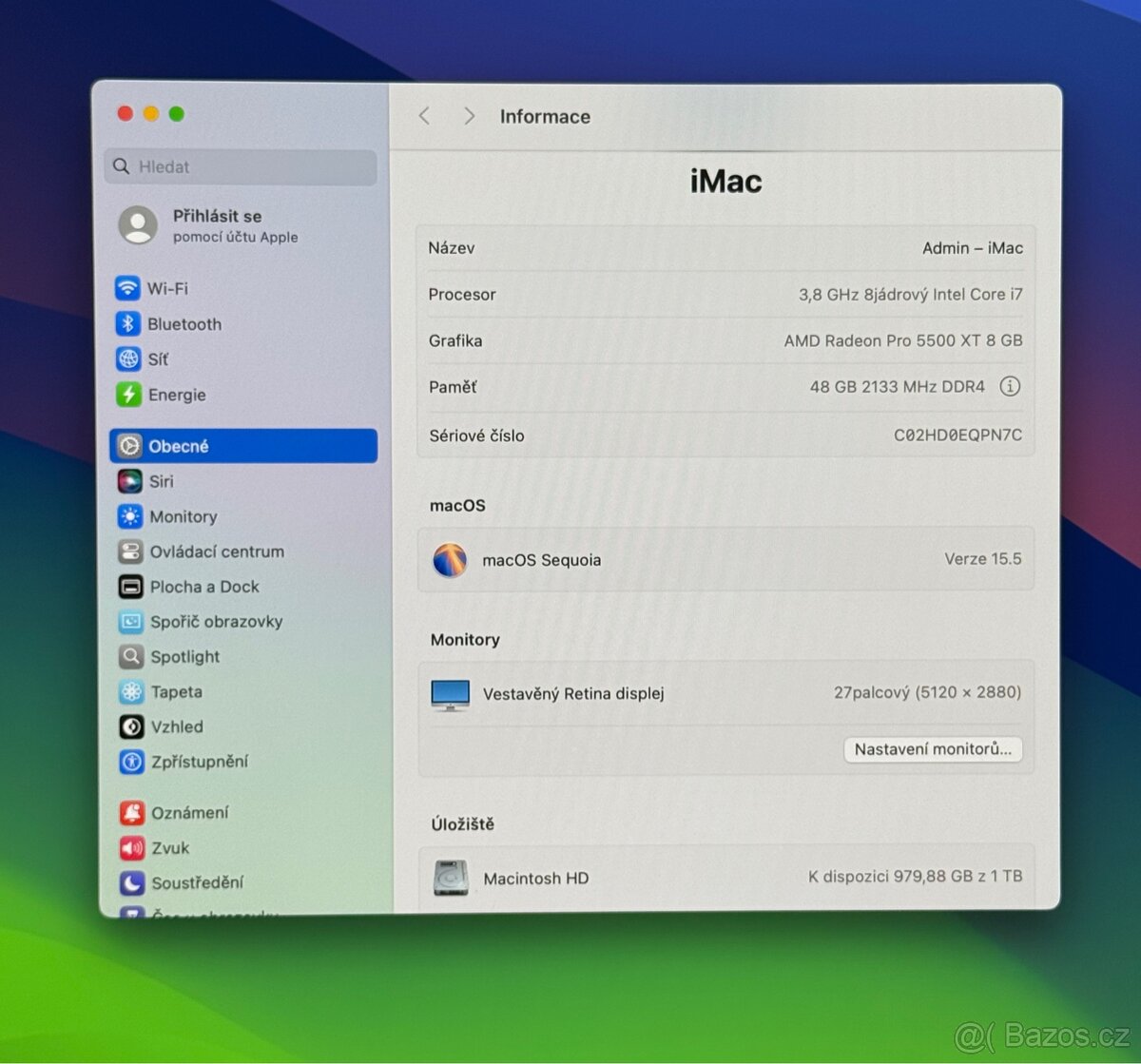
Task: Open Ovládací centrum settings
Action: click(x=216, y=551)
